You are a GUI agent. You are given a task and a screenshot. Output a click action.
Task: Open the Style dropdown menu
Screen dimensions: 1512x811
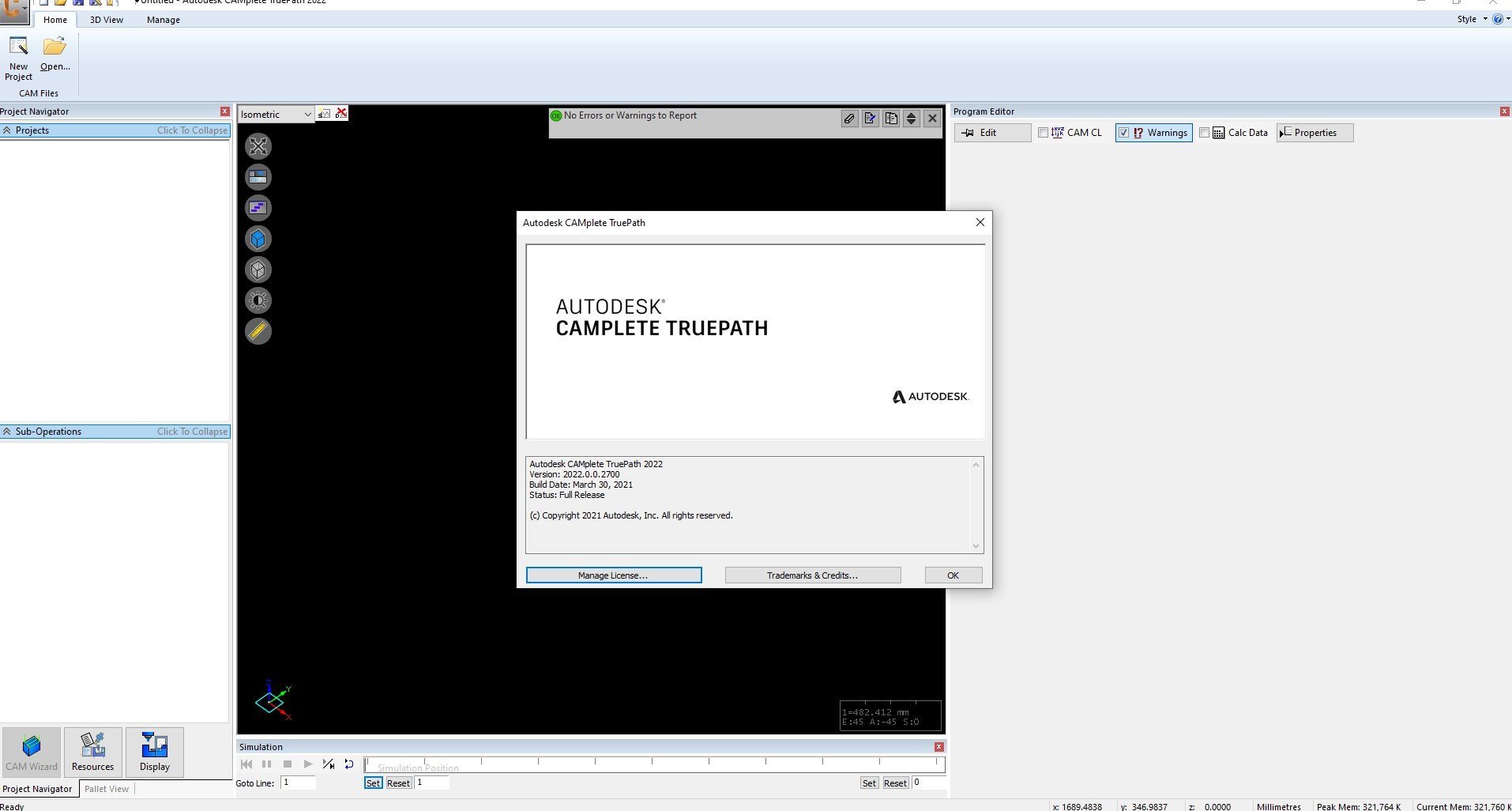point(1472,19)
